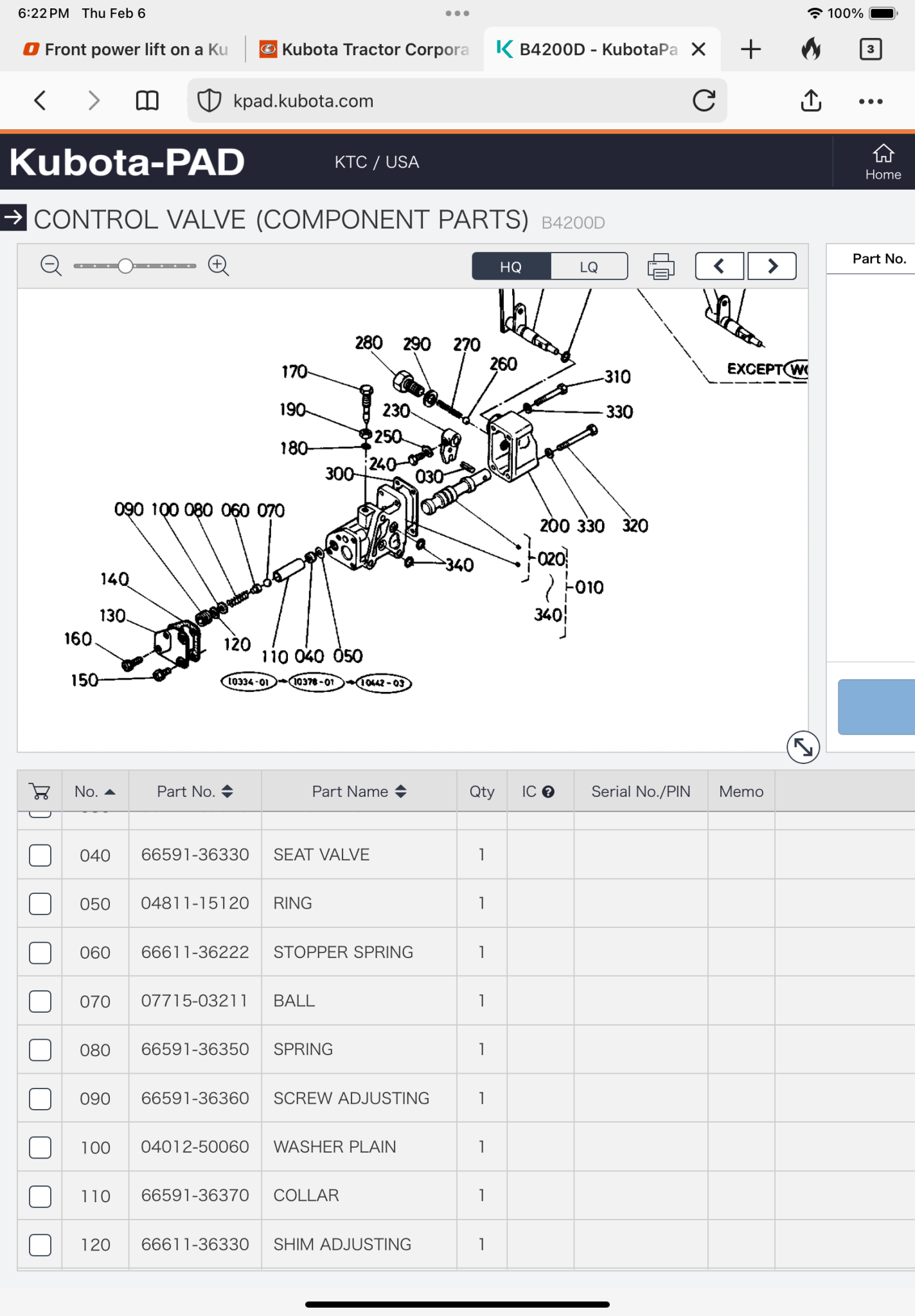This screenshot has width=915, height=1316.
Task: Go back with the browser back arrow
Action: tap(40, 100)
